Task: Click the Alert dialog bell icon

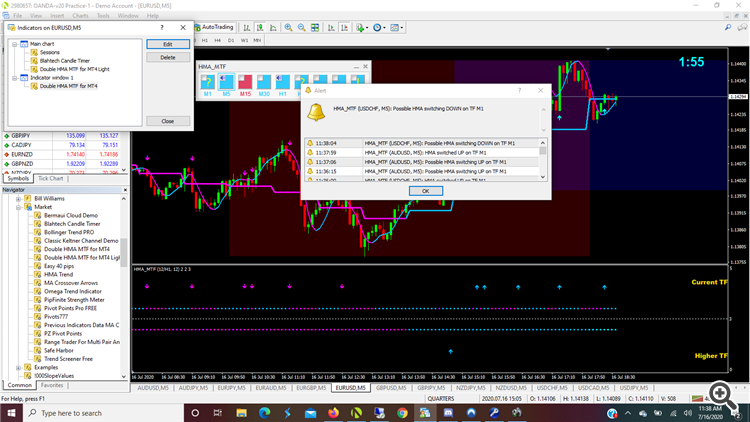Action: pos(316,112)
